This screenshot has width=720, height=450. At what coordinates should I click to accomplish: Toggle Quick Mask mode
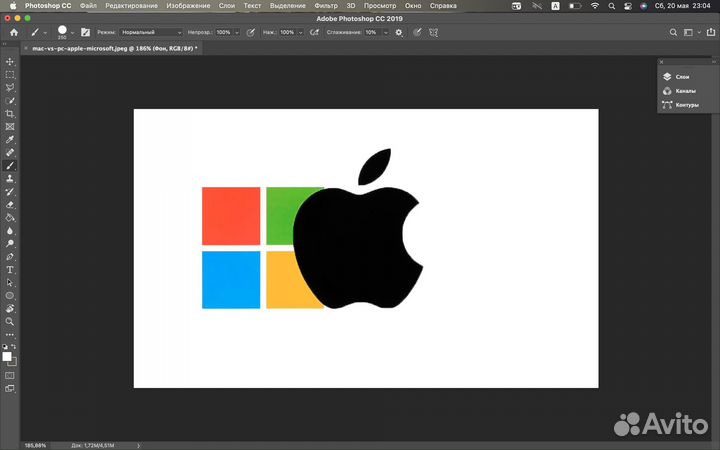10,376
